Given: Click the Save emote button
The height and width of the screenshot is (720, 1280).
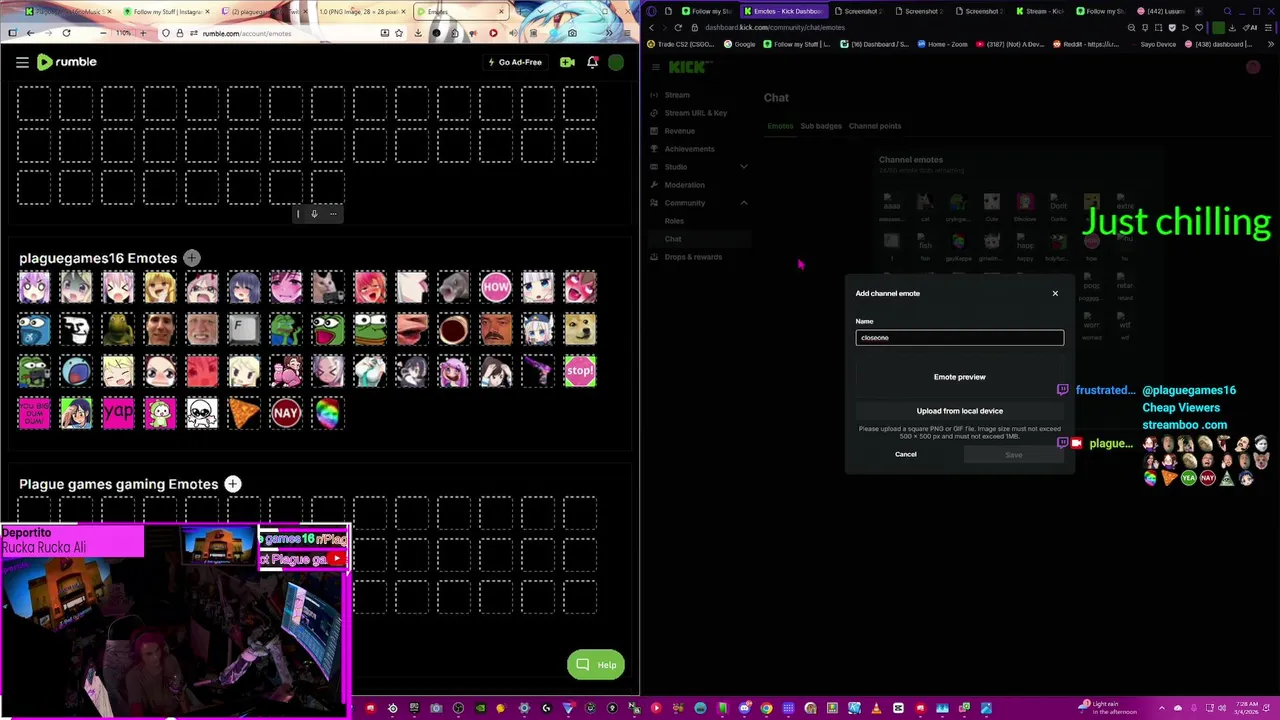Looking at the screenshot, I should coord(1014,455).
